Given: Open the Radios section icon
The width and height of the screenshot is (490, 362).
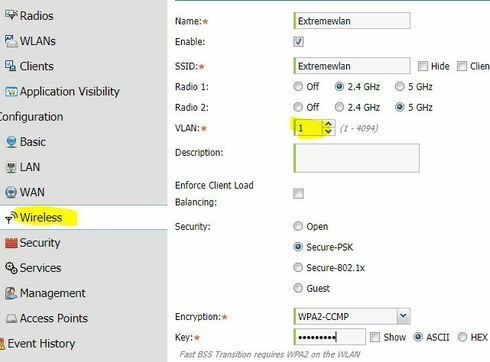Looking at the screenshot, I should pyautogui.click(x=11, y=15).
